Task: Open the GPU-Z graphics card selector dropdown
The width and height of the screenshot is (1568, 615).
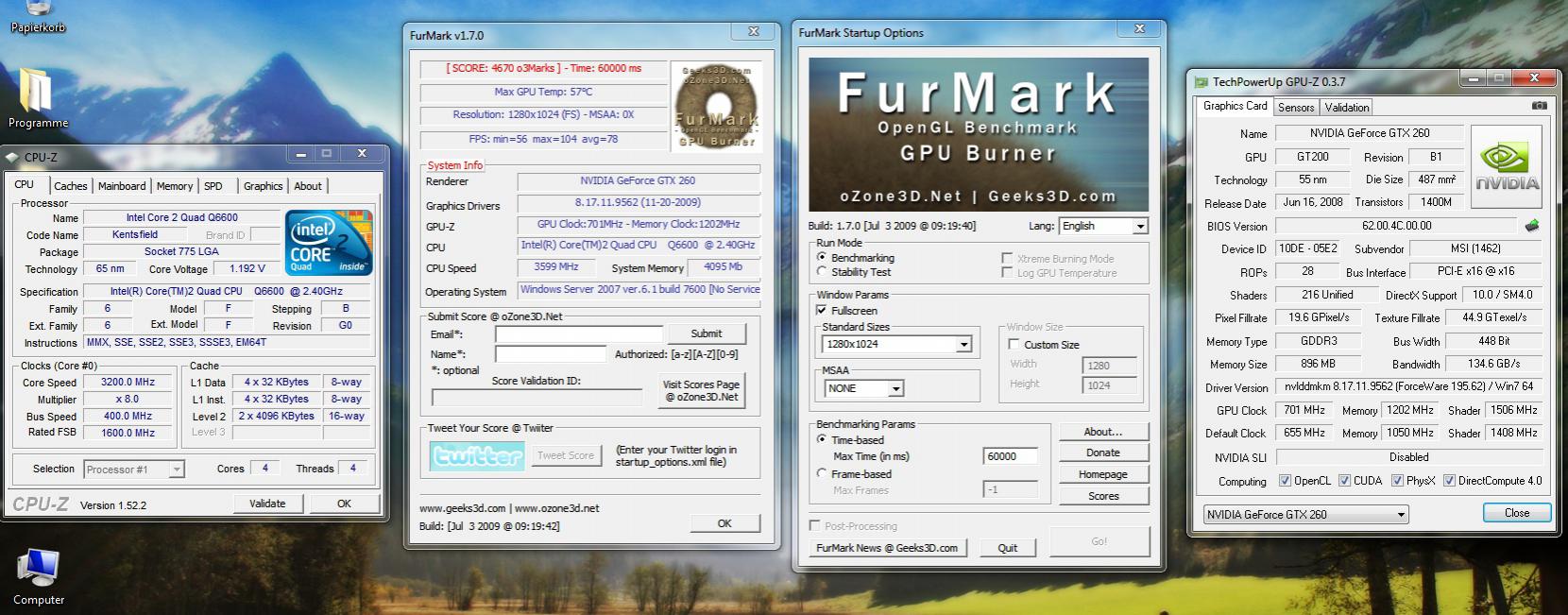Action: [1305, 514]
